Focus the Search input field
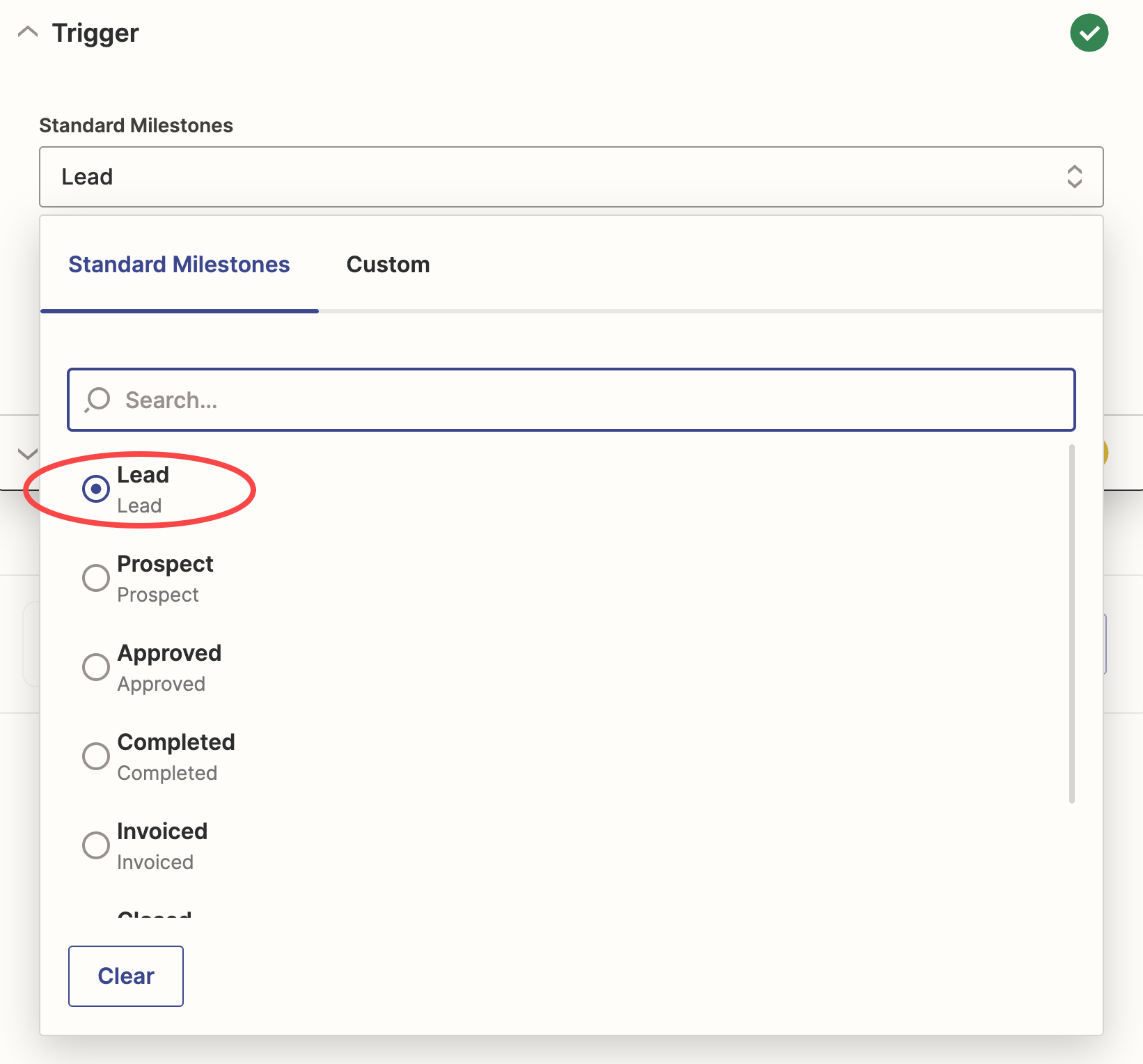Image resolution: width=1143 pixels, height=1064 pixels. [x=571, y=400]
